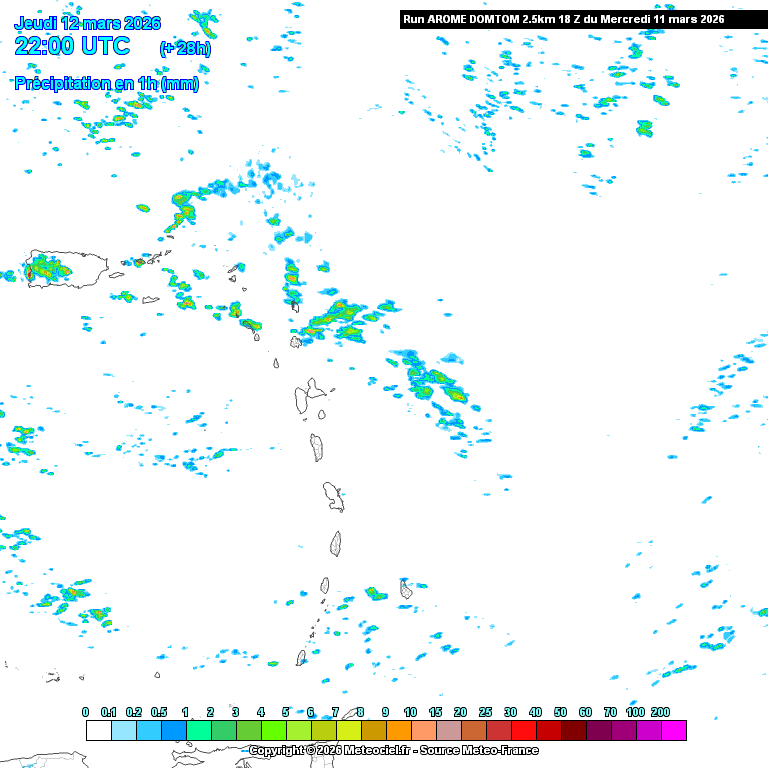Image resolution: width=768 pixels, height=768 pixels.
Task: Click the white 0 mm legend swatch
Action: pyautogui.click(x=99, y=731)
